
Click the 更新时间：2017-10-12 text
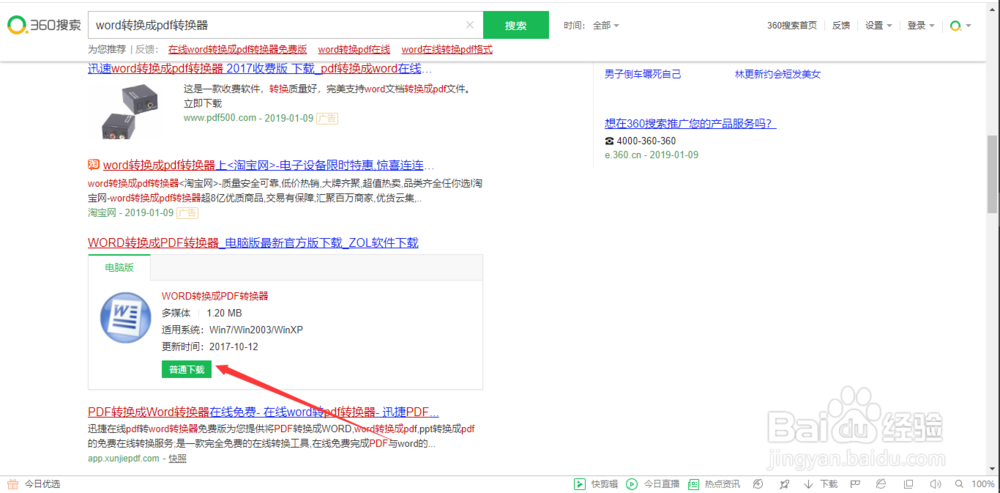(210, 347)
